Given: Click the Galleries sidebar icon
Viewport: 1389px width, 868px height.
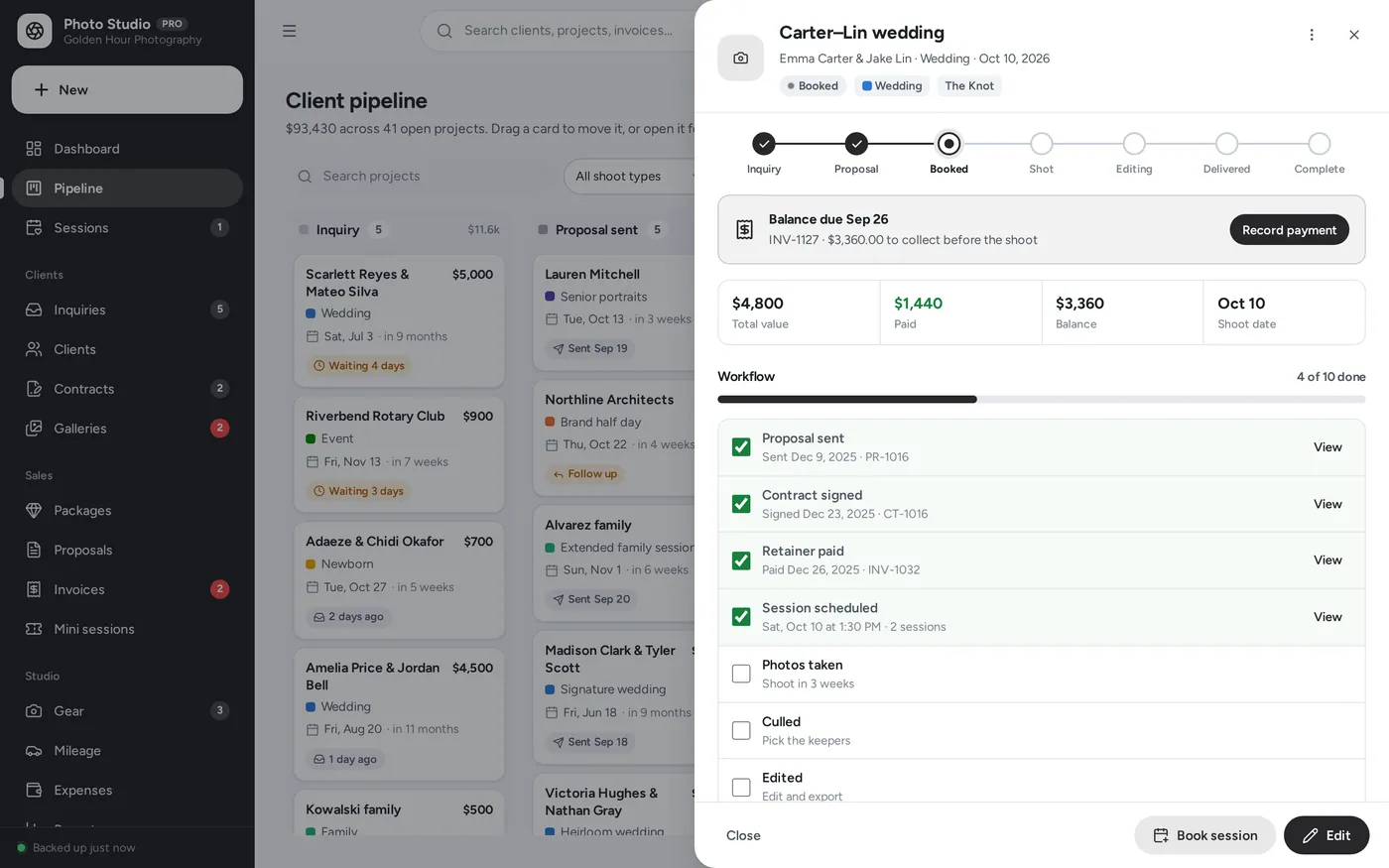Looking at the screenshot, I should (34, 429).
